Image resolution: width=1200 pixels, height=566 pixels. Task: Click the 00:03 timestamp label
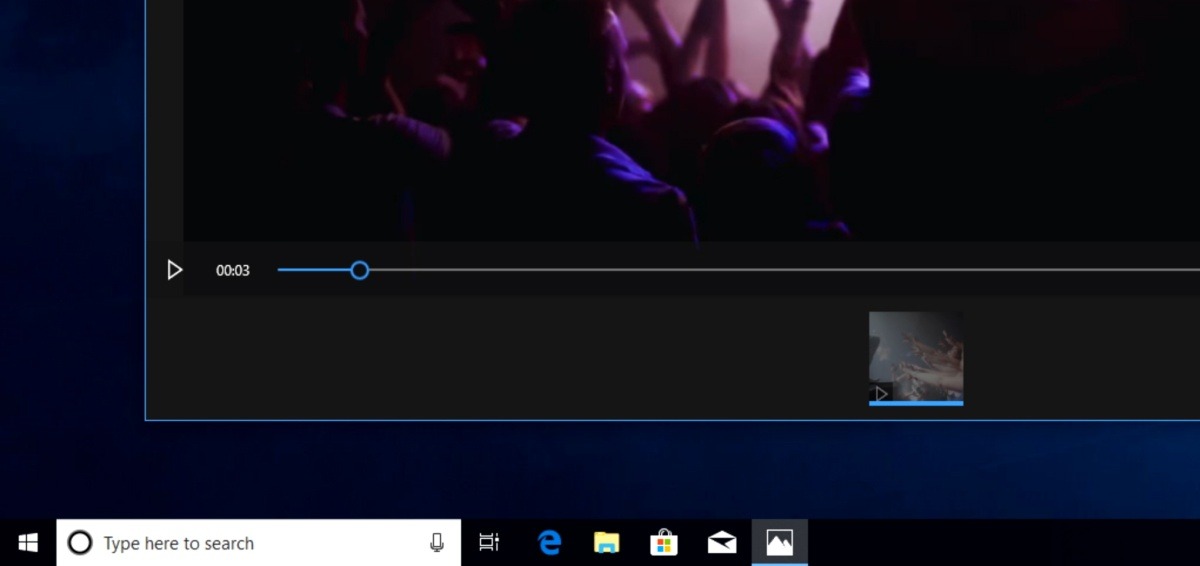pyautogui.click(x=233, y=270)
